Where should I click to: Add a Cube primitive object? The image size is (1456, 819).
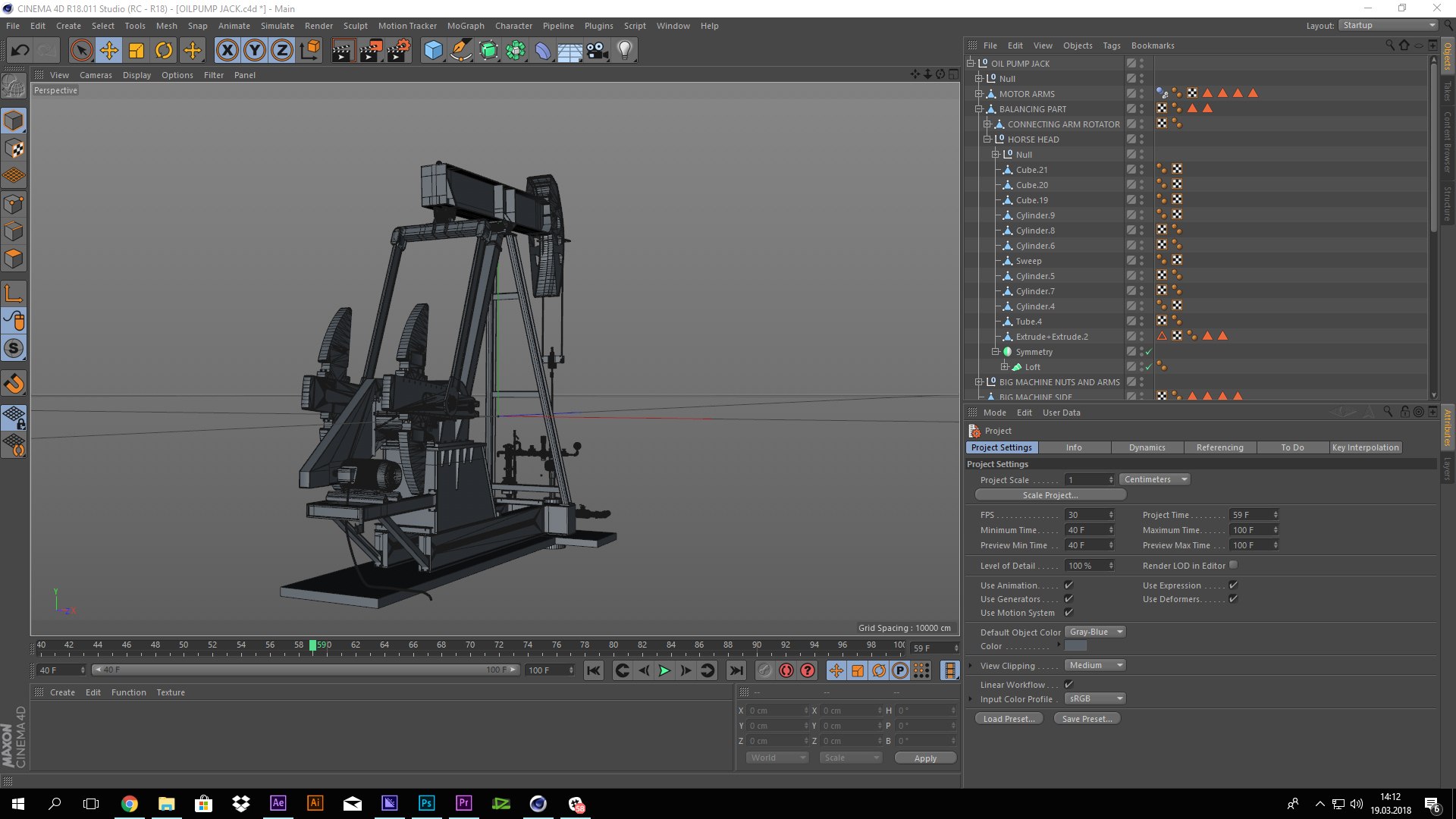(x=433, y=51)
